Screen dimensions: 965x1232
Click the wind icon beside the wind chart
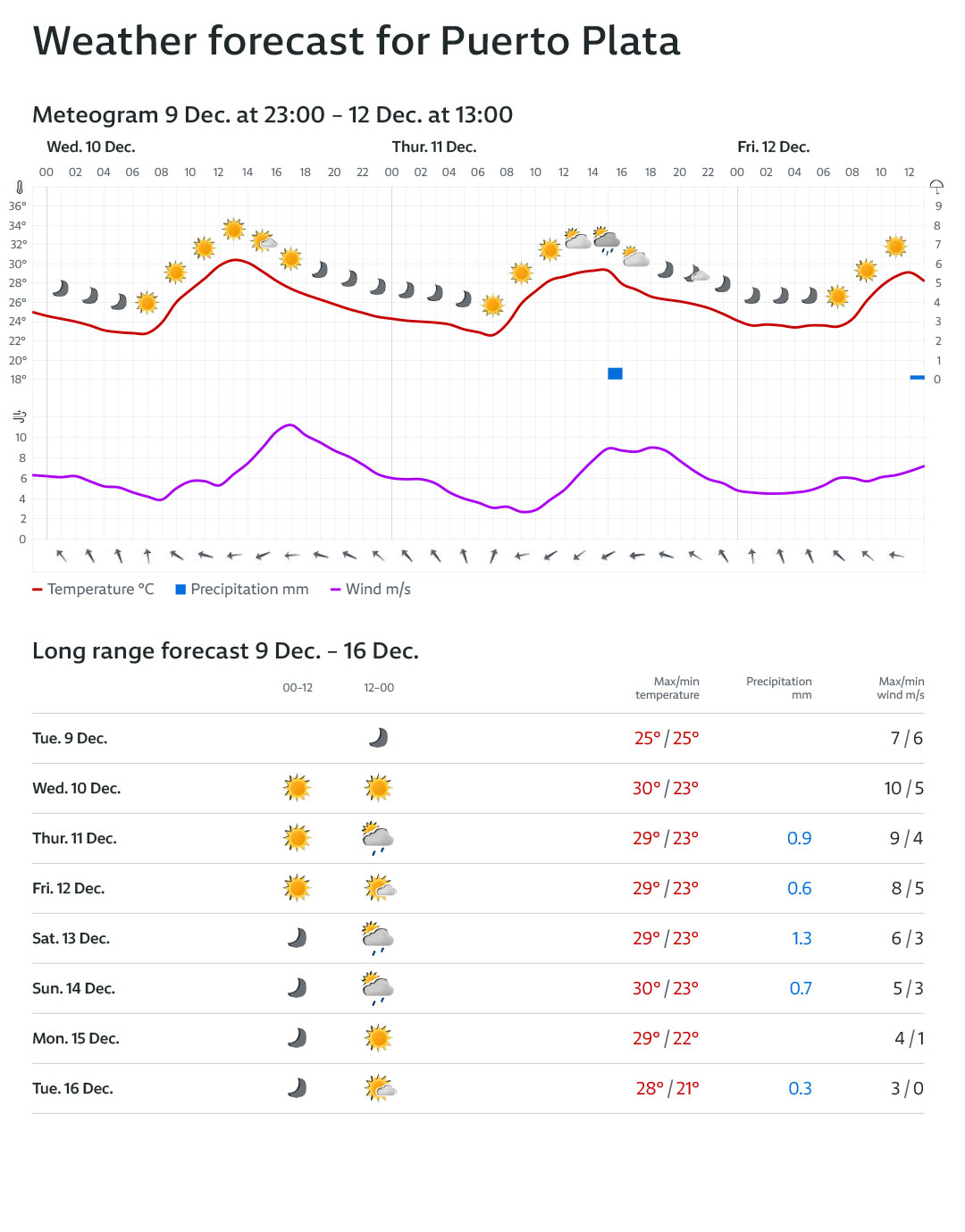pyautogui.click(x=20, y=416)
